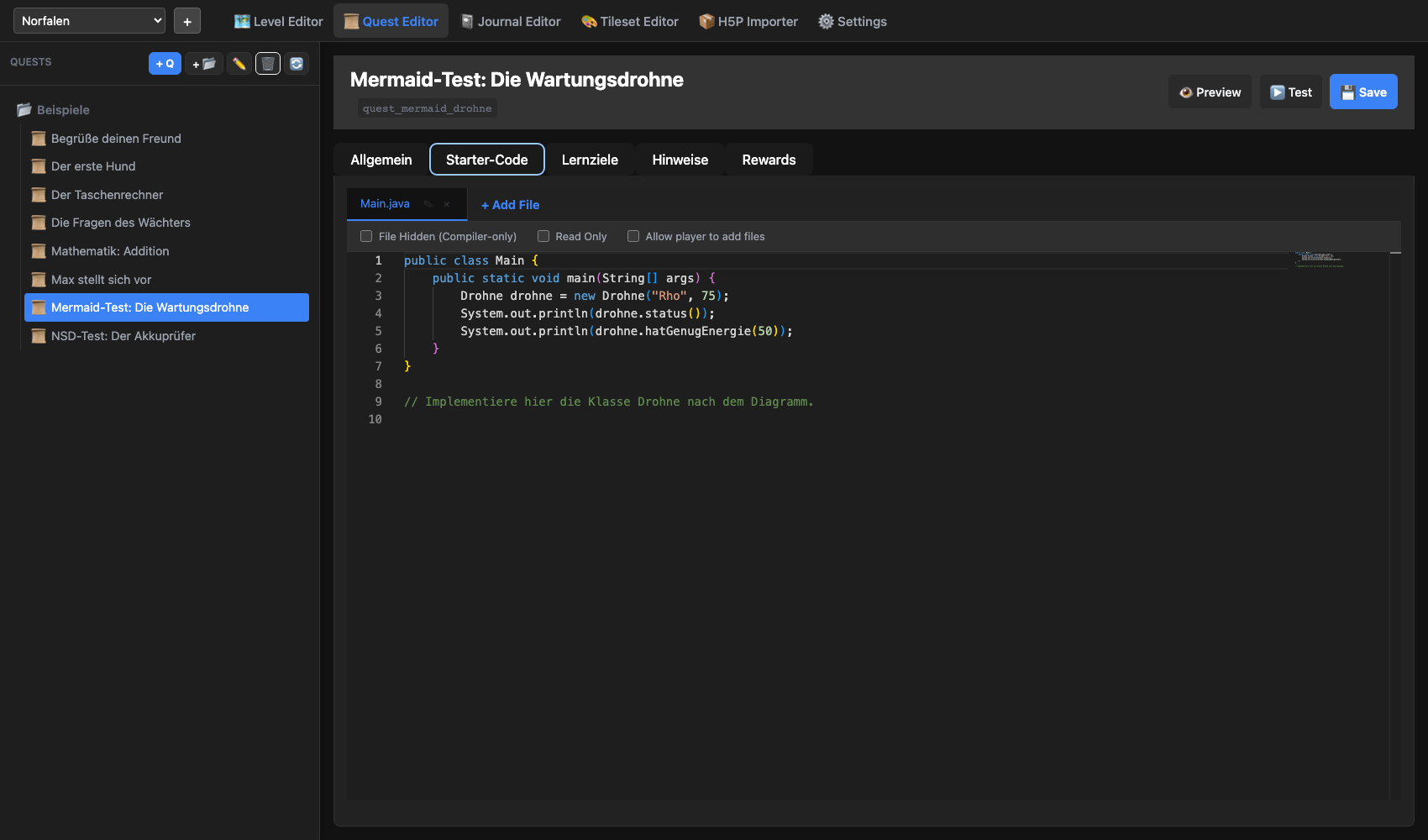The width and height of the screenshot is (1428, 840).
Task: Switch to the Level Editor
Action: (x=278, y=21)
